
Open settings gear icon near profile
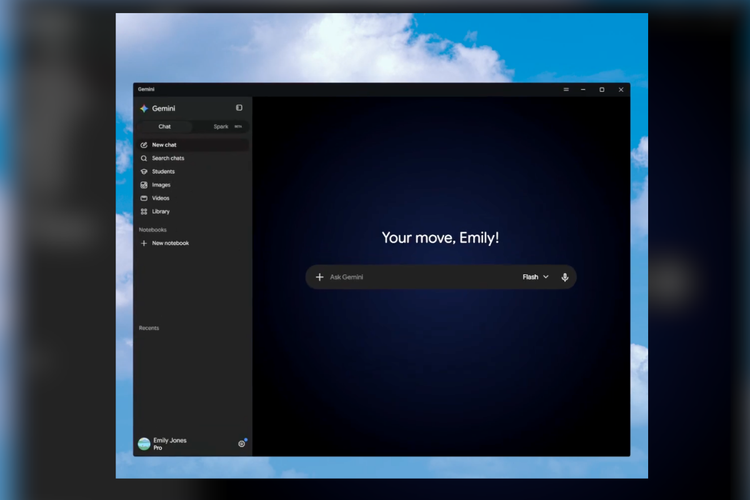[242, 444]
